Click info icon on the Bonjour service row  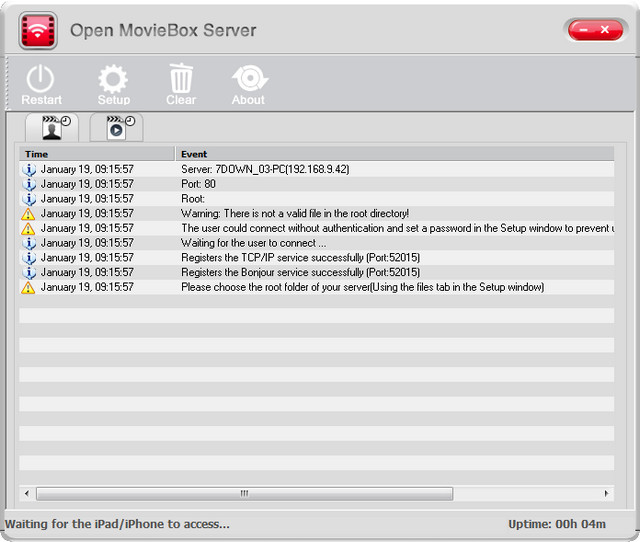click(29, 272)
